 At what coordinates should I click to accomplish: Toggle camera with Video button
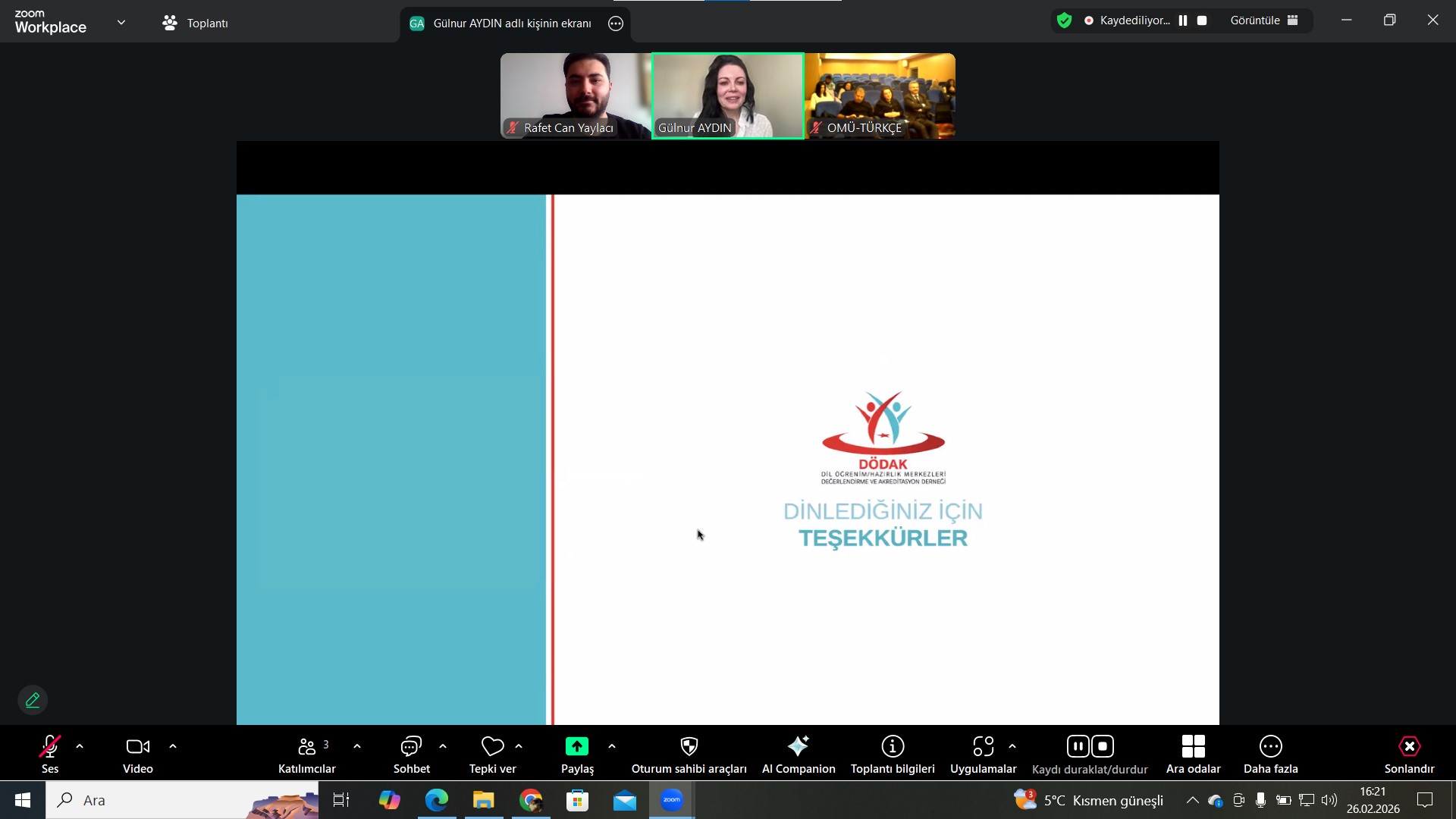point(138,747)
